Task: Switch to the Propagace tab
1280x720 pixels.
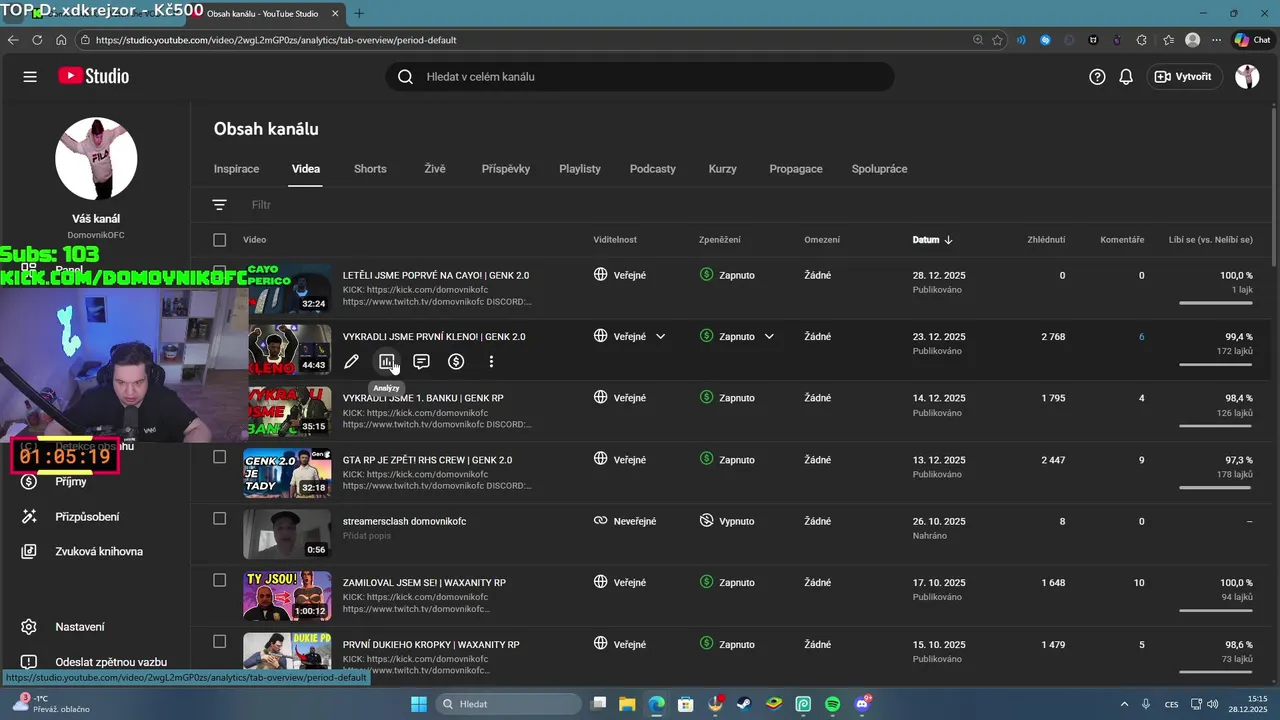Action: coord(796,169)
